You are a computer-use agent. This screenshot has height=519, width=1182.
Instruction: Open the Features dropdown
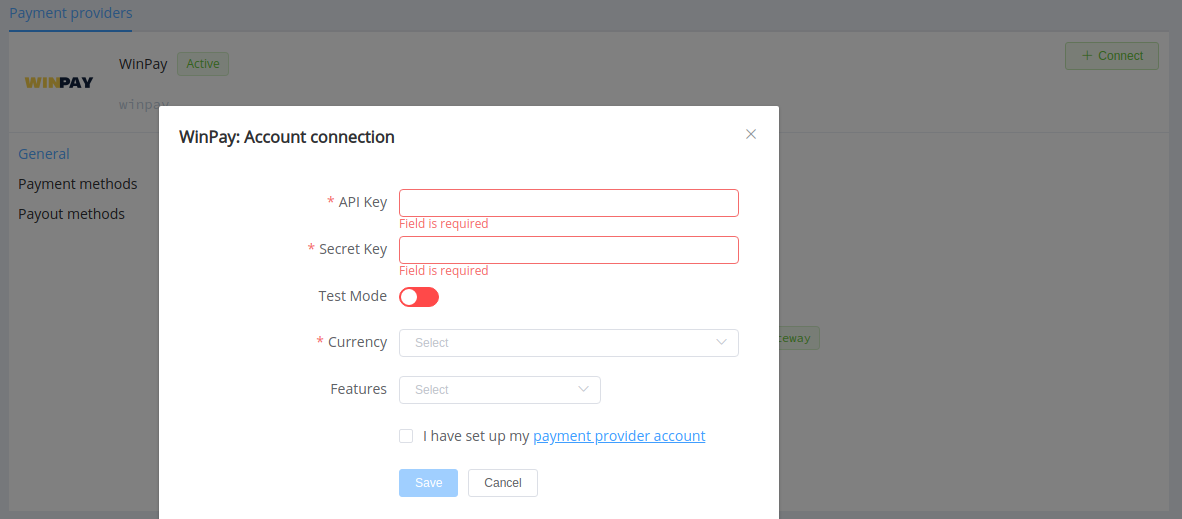pos(500,390)
